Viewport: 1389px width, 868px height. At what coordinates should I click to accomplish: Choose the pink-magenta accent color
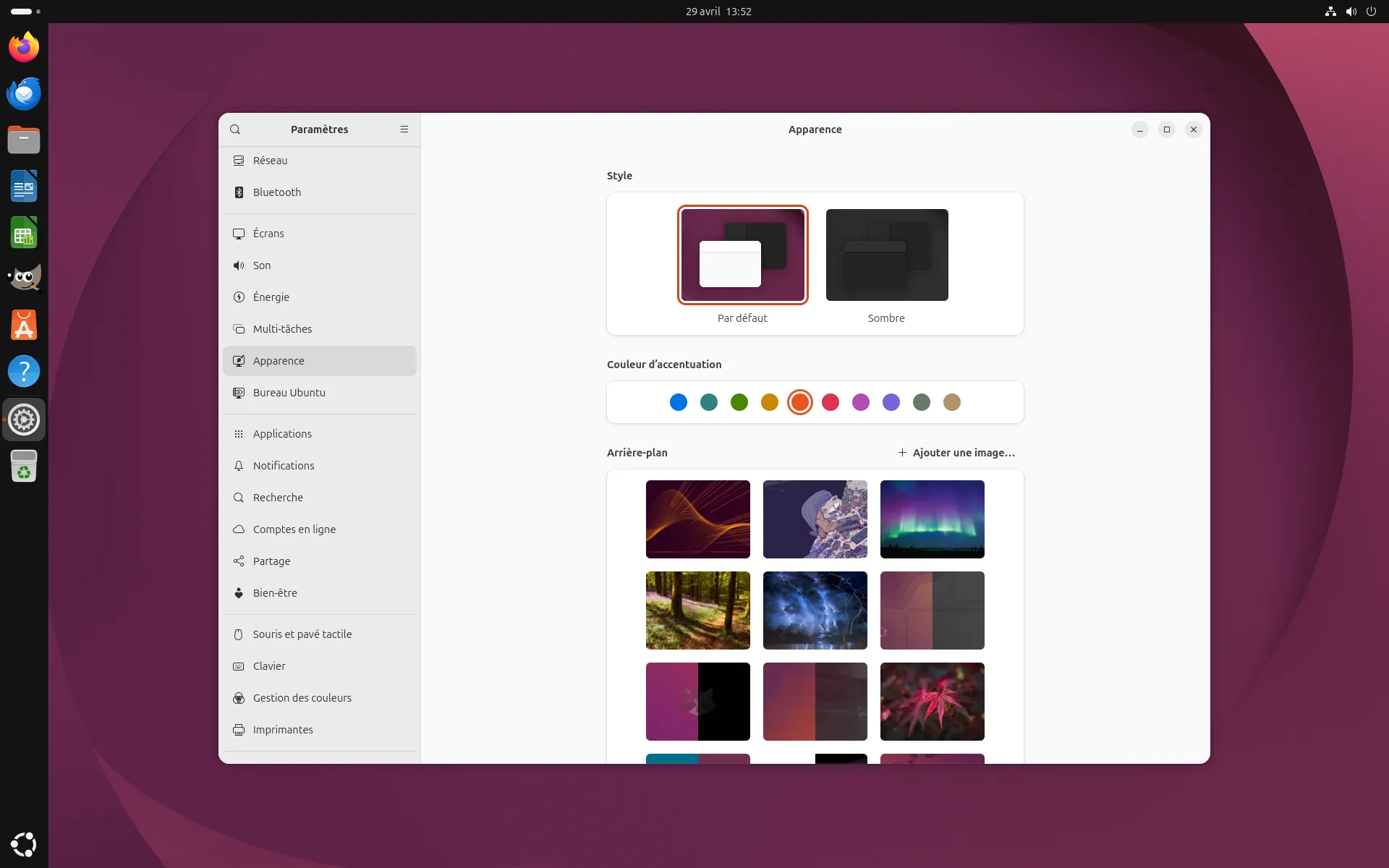[x=861, y=402]
